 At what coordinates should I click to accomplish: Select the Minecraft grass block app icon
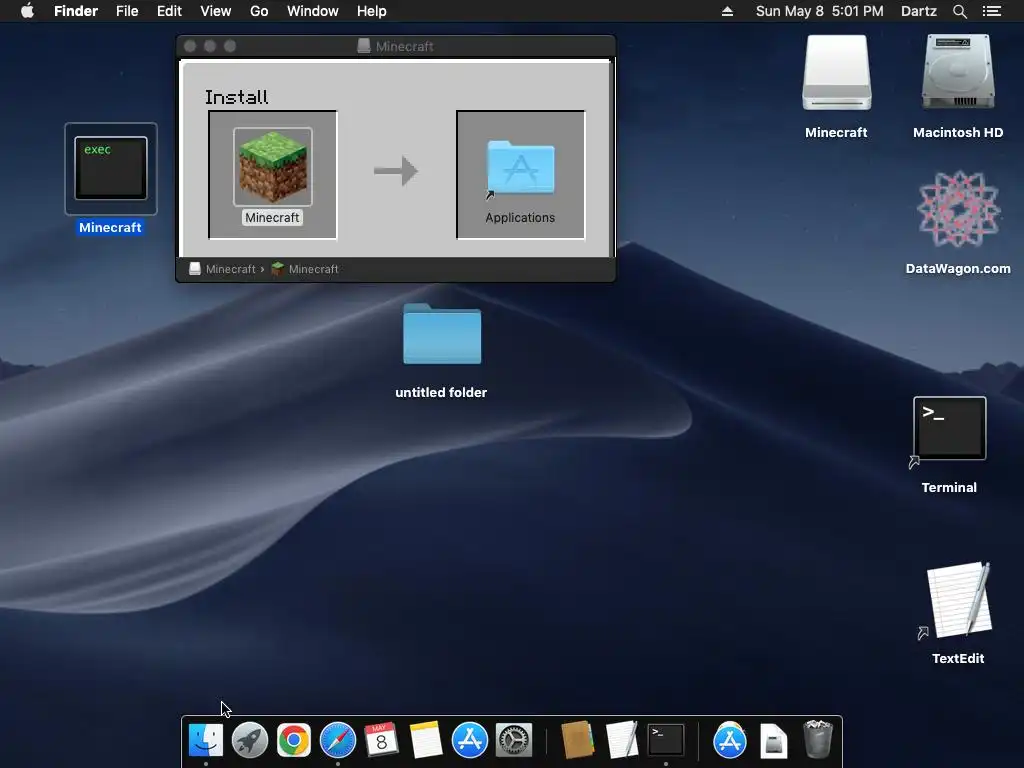coord(273,167)
